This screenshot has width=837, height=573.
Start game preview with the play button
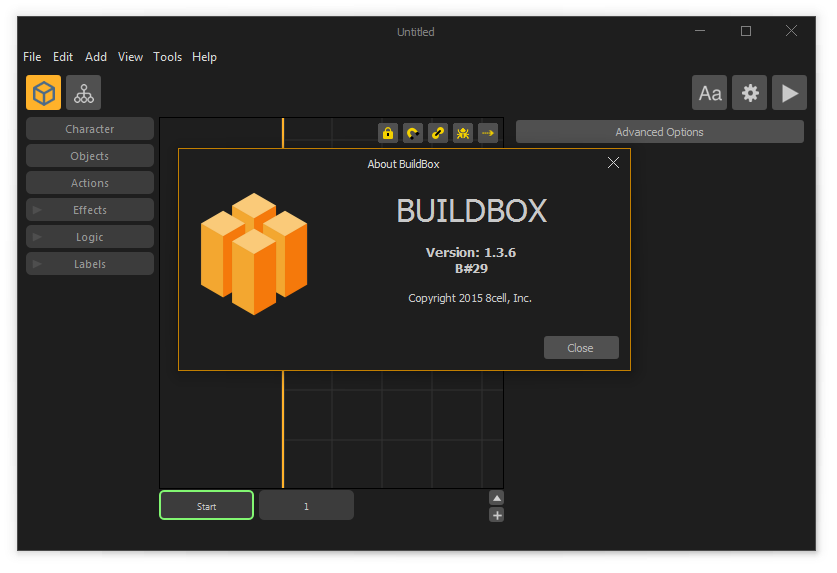[x=789, y=93]
